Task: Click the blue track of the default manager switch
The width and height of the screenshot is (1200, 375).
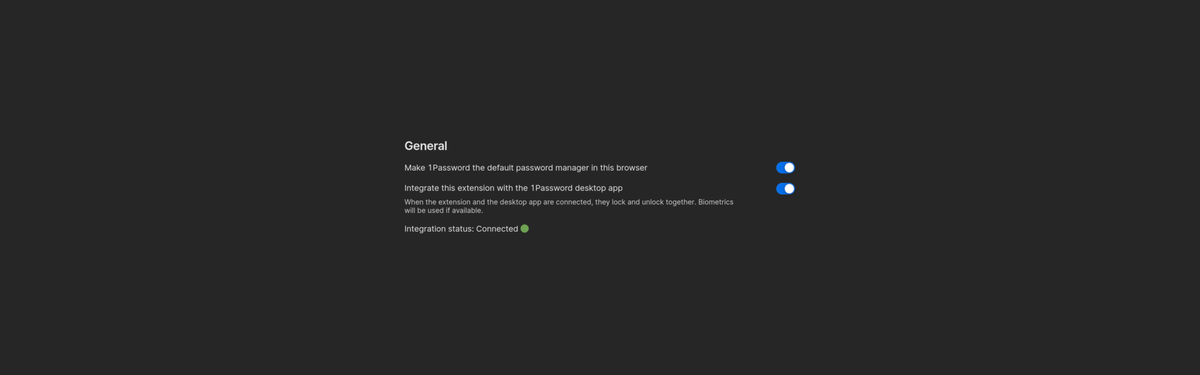Action: pyautogui.click(x=780, y=168)
